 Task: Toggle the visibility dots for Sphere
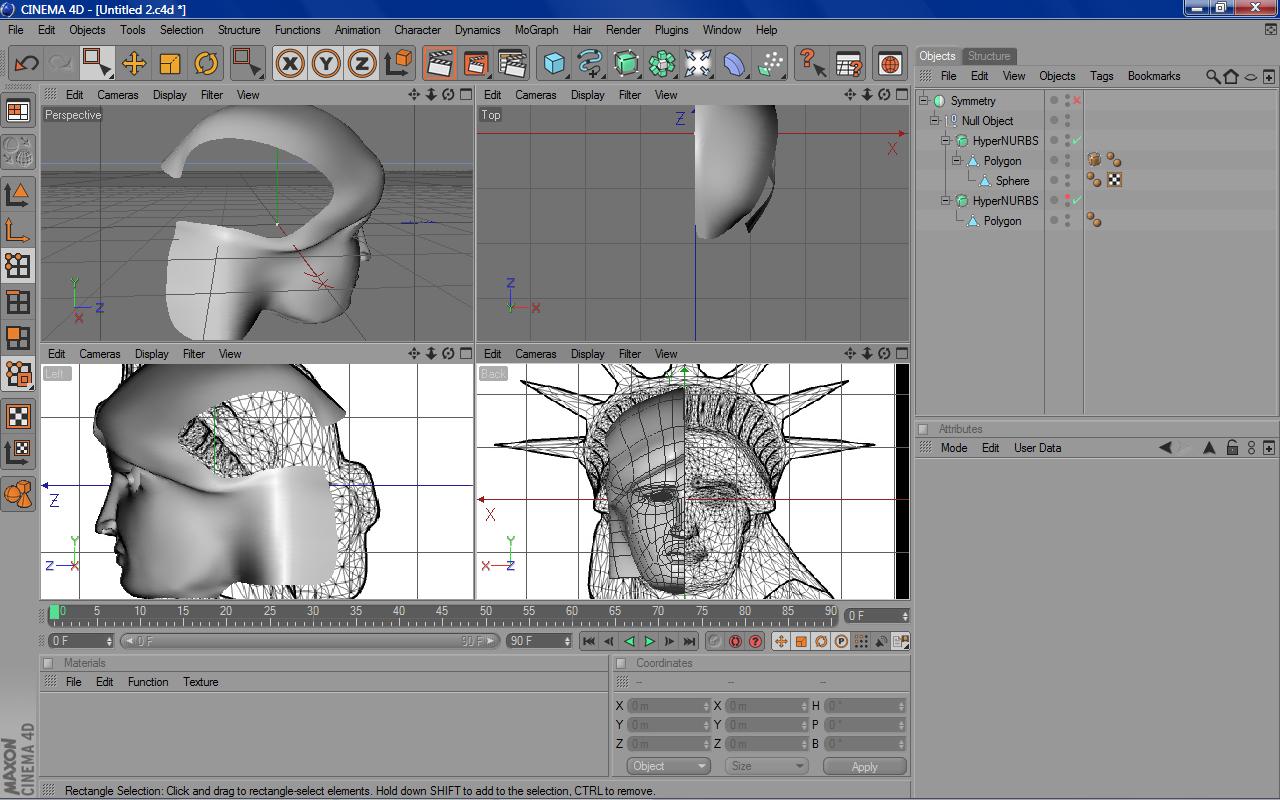point(1067,181)
